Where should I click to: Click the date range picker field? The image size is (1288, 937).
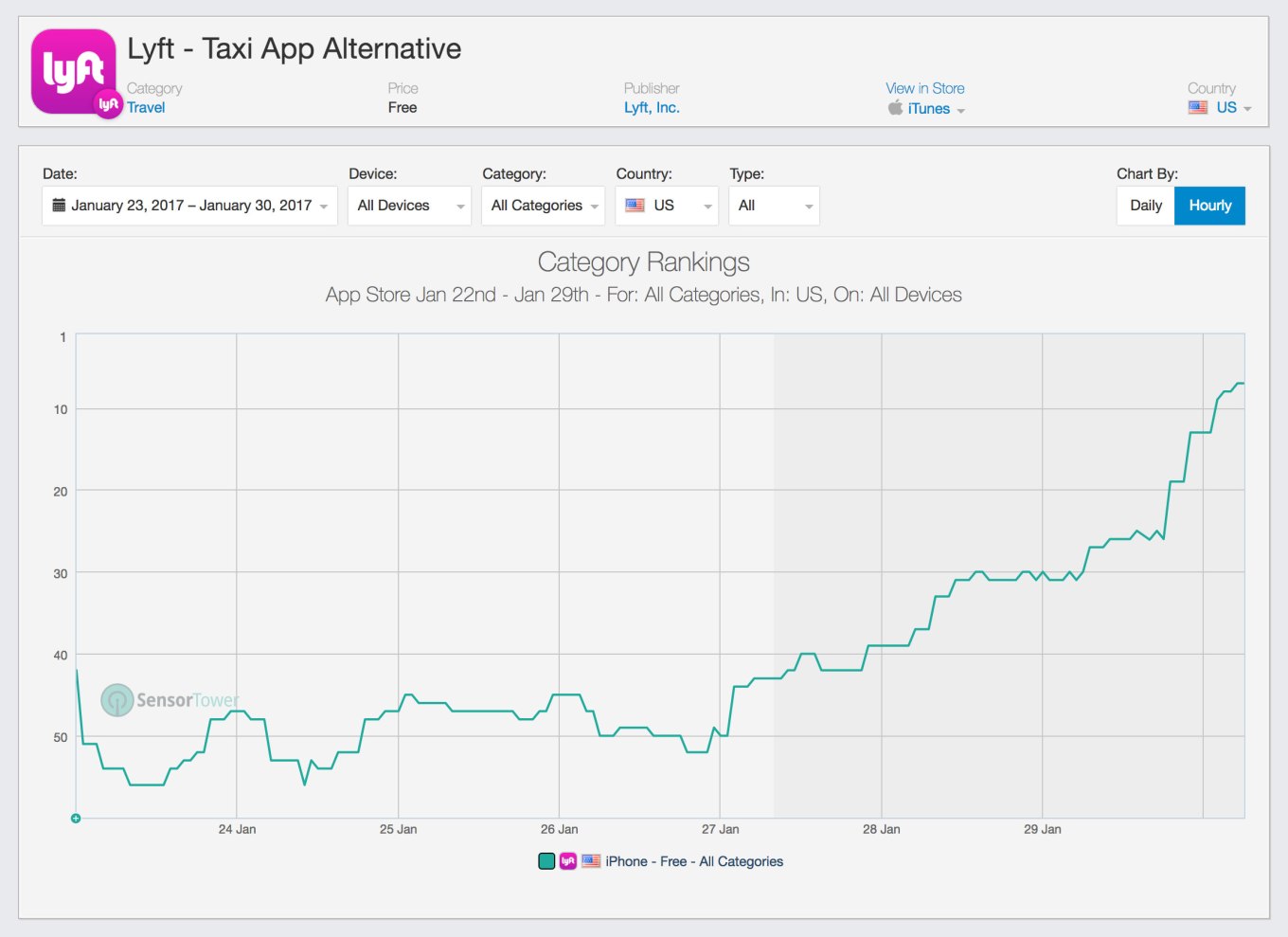pos(189,206)
